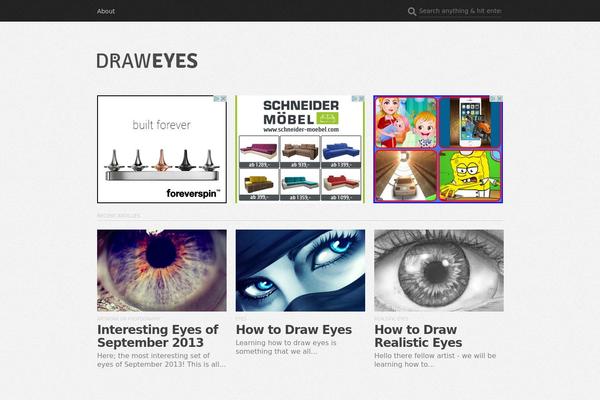
Task: Open the About page link
Action: tap(106, 11)
